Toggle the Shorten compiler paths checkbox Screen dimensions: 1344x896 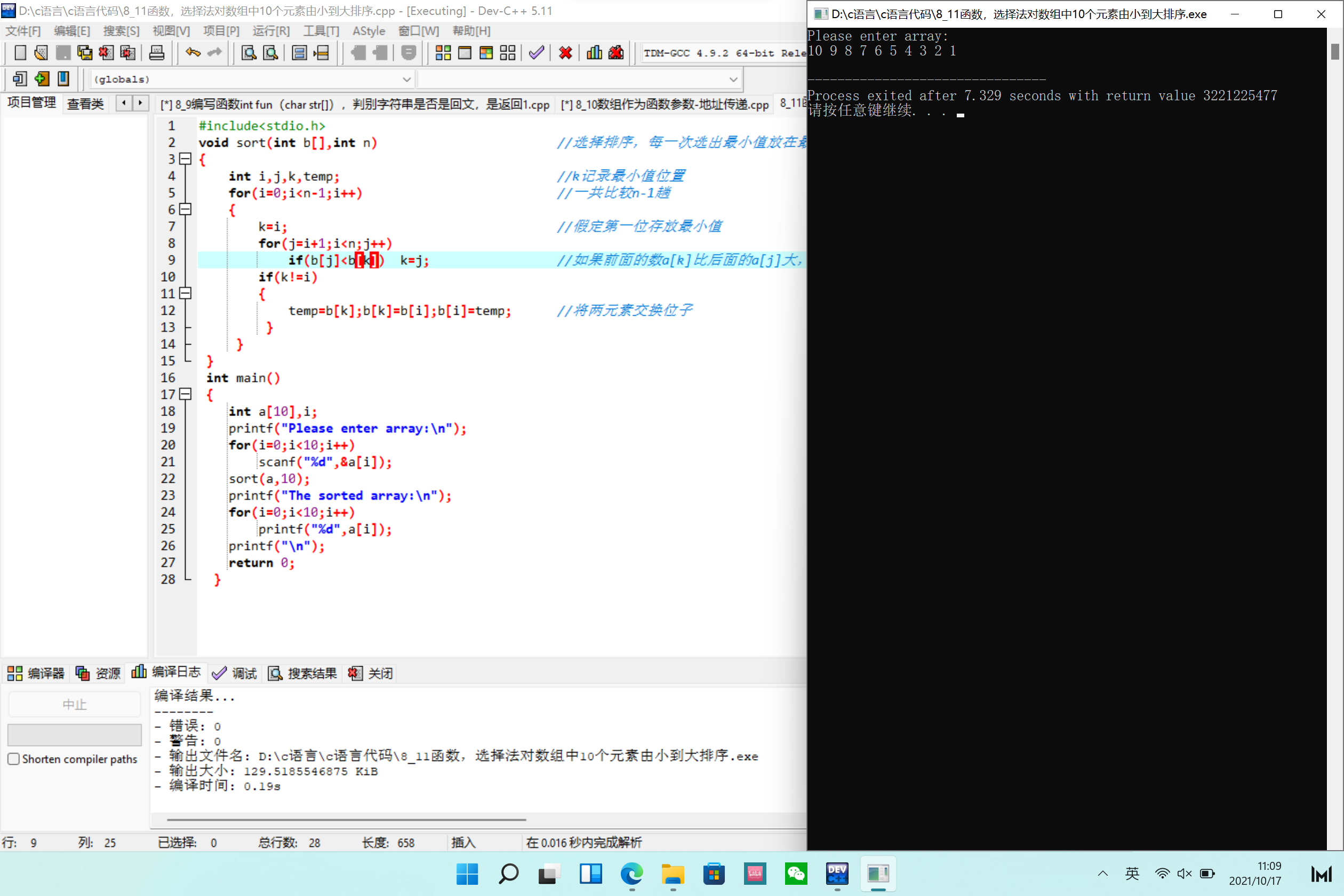[x=14, y=759]
